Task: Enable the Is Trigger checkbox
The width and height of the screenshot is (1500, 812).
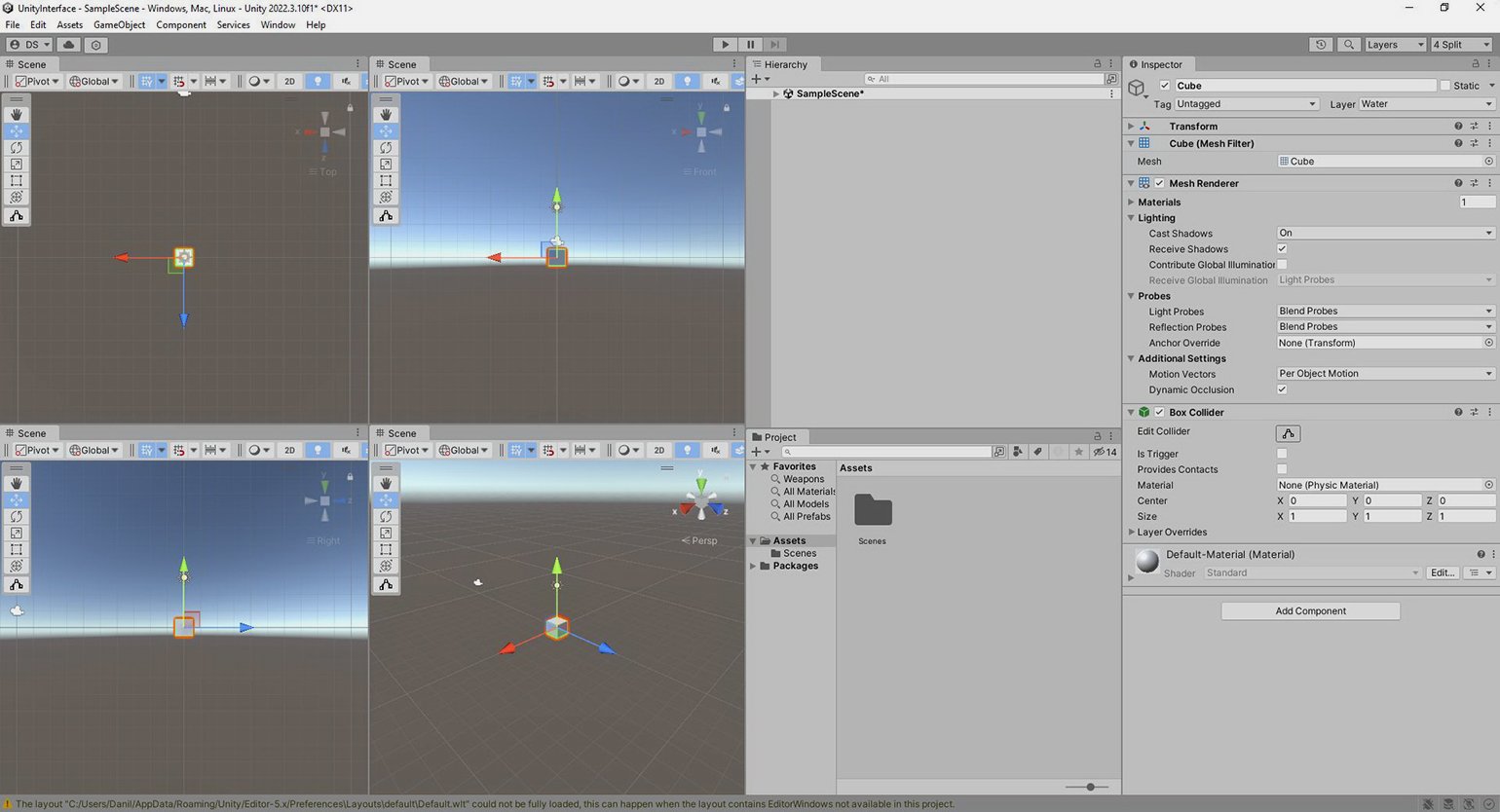Action: (1282, 454)
